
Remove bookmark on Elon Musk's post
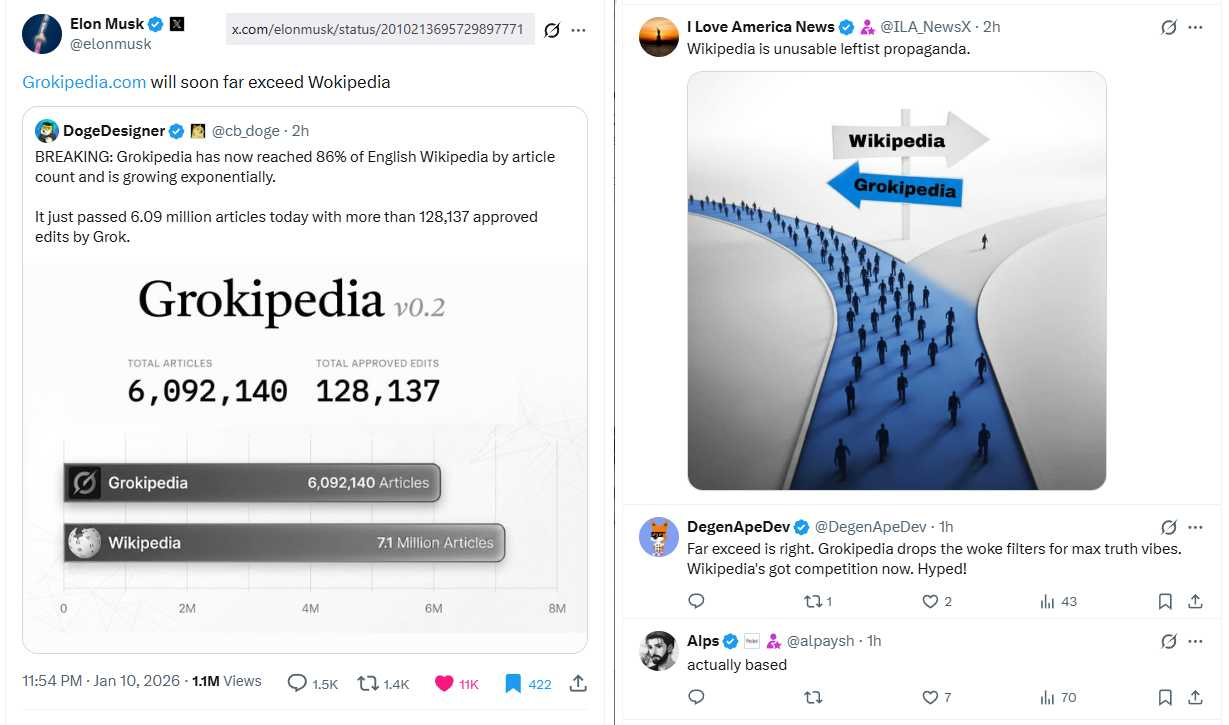pos(513,683)
